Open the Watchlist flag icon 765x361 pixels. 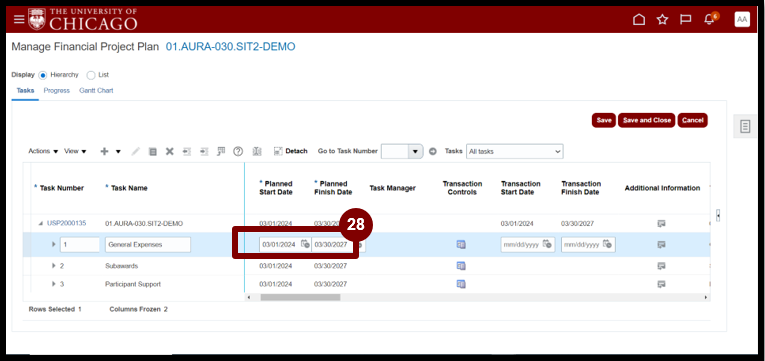pos(685,20)
